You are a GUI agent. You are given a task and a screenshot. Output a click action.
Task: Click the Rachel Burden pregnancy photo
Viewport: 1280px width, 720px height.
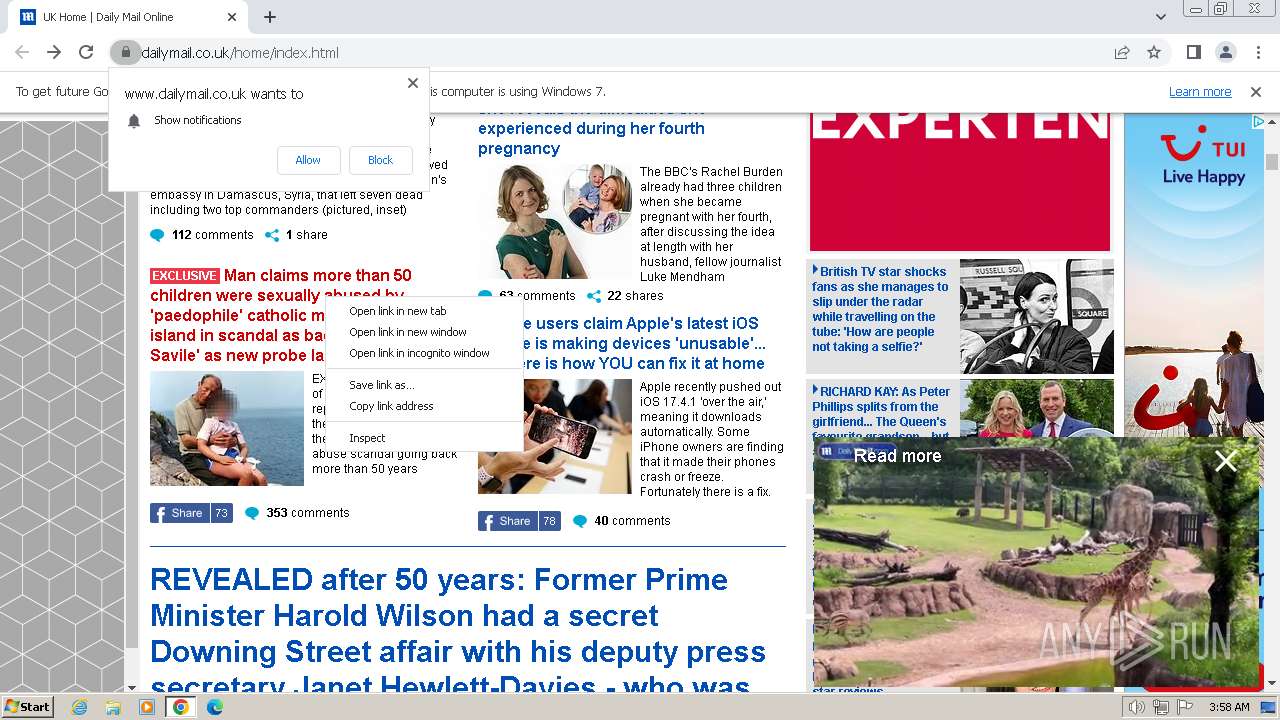click(x=555, y=221)
